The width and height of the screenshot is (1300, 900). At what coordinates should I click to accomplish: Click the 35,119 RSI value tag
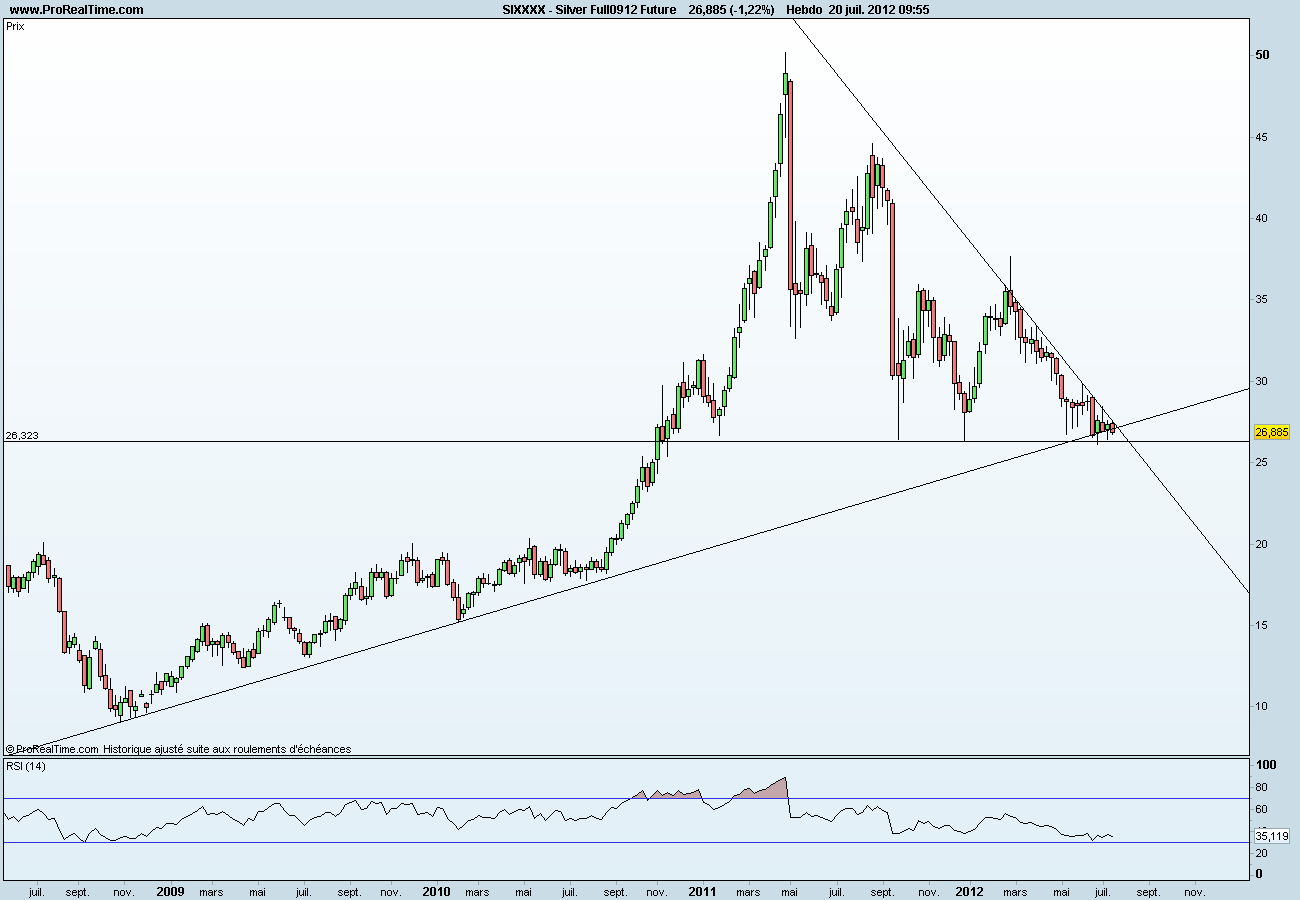pos(1271,836)
